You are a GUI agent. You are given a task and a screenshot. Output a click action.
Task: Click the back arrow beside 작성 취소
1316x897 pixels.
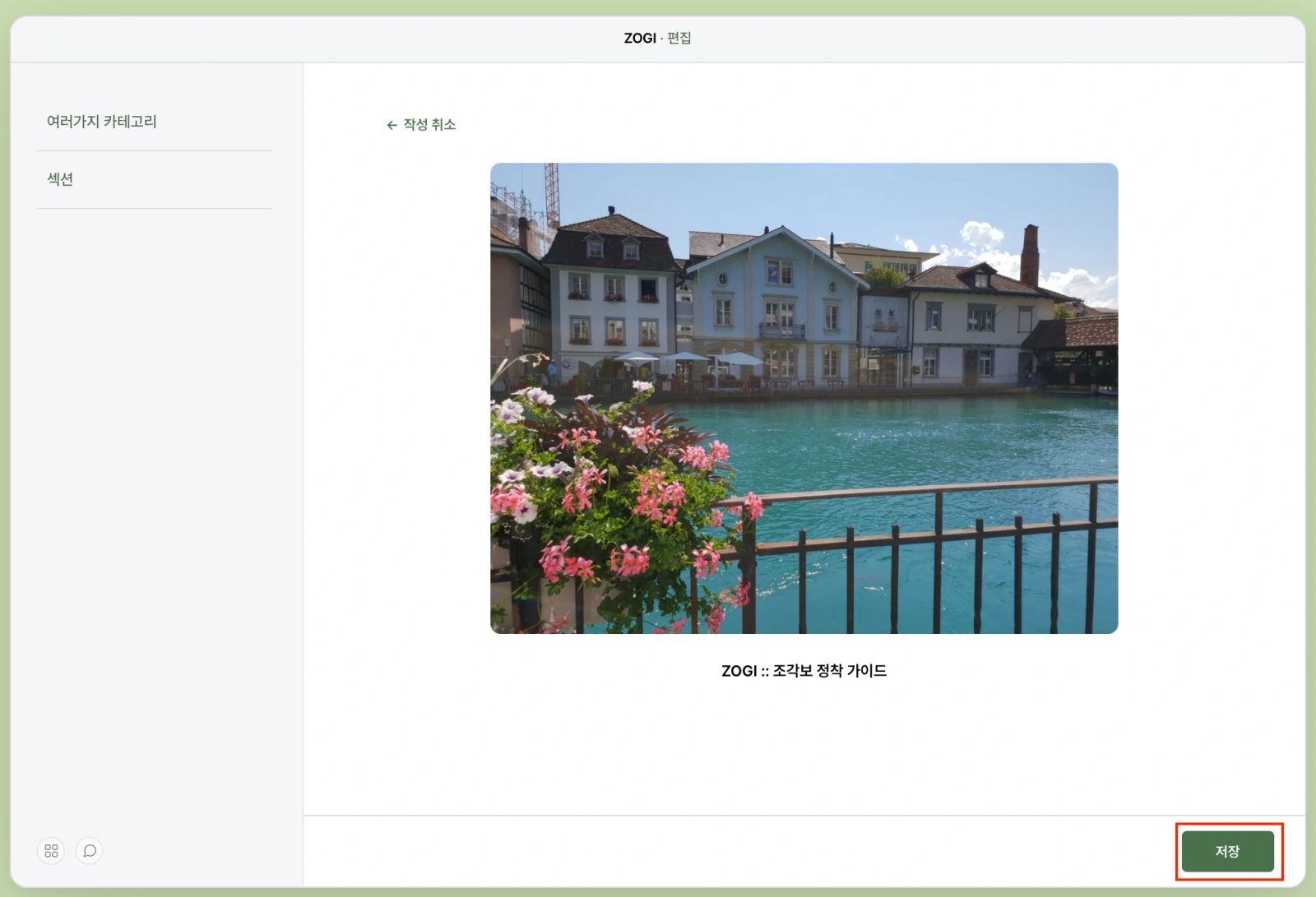tap(392, 125)
